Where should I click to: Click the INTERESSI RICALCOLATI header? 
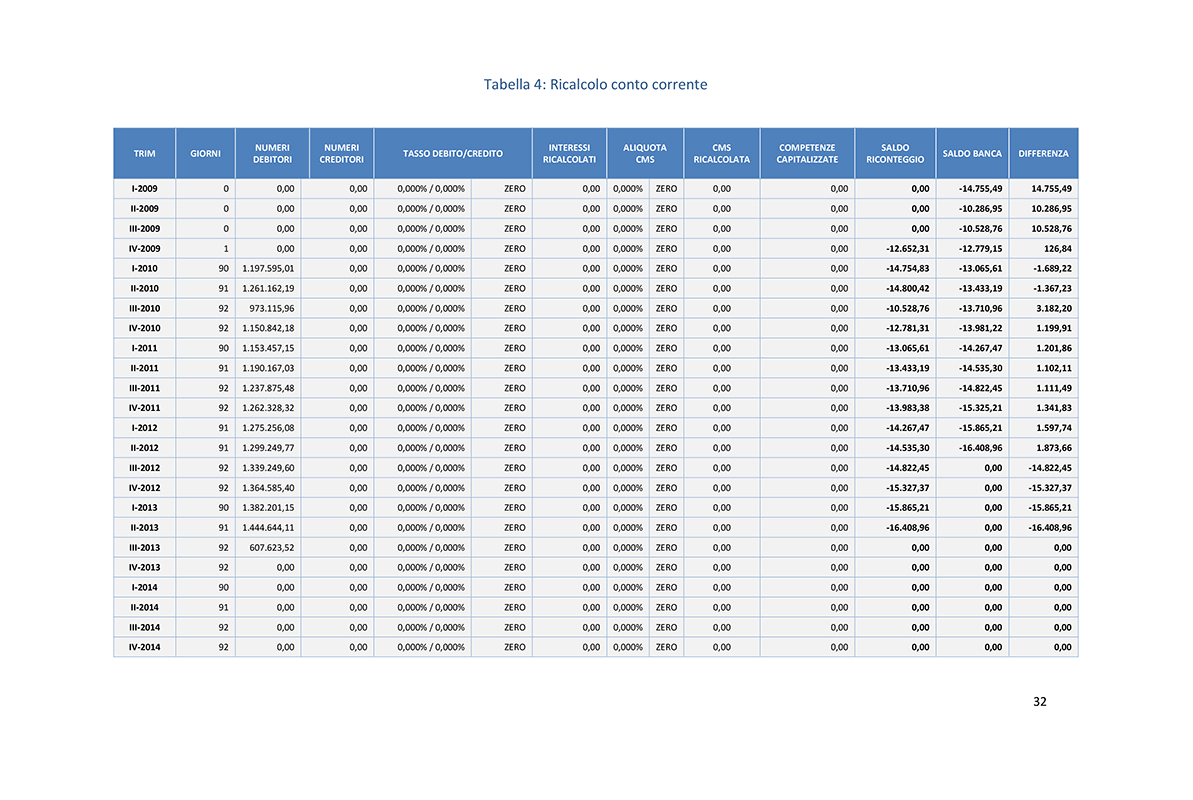[x=569, y=154]
